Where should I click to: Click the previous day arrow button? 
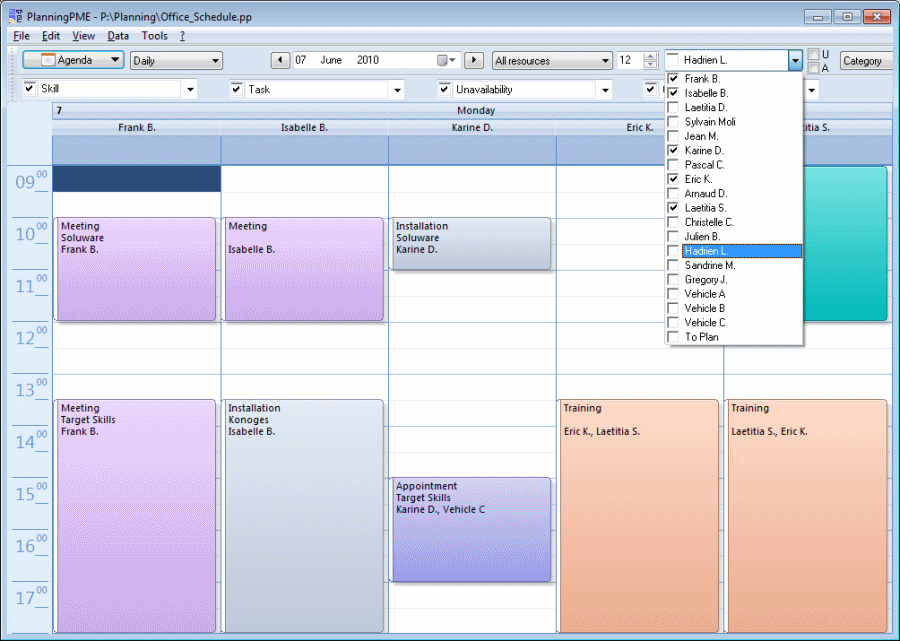[280, 60]
